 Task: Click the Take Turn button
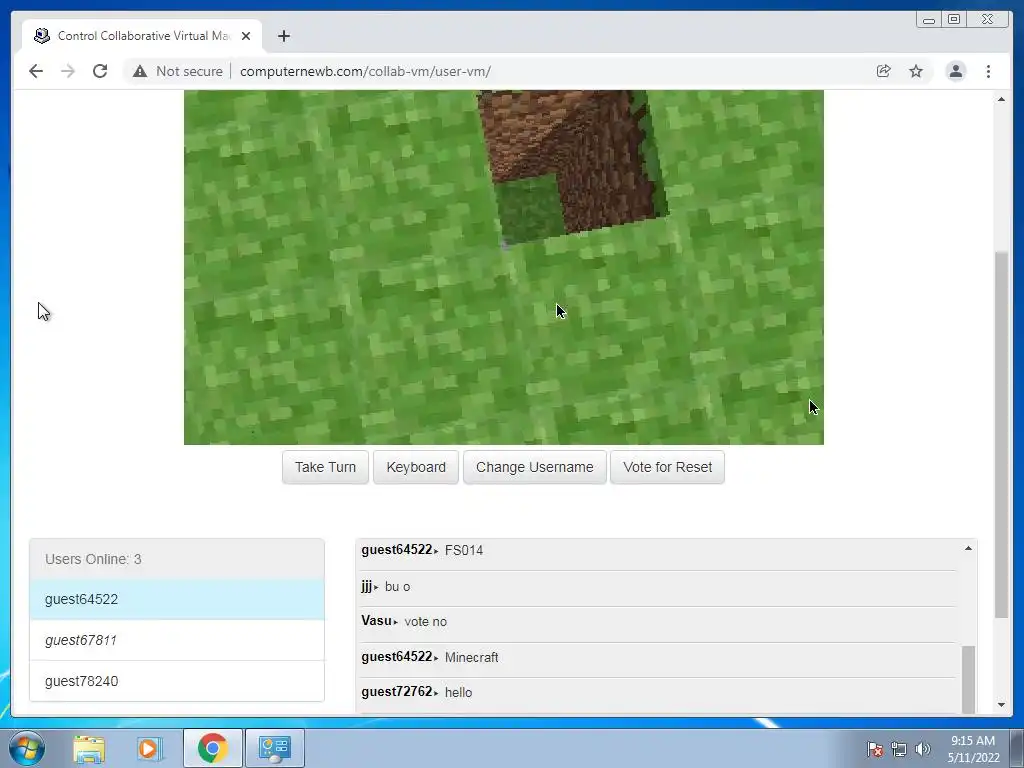point(325,467)
